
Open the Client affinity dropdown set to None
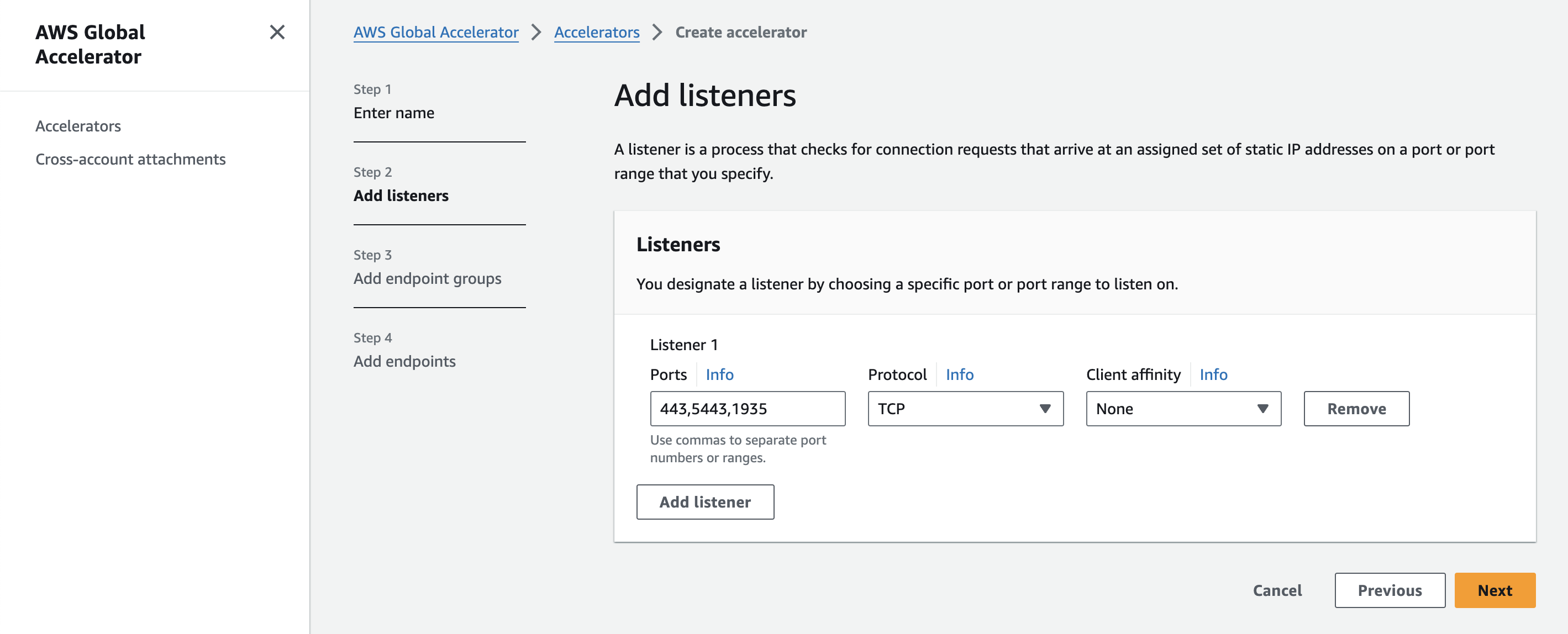click(x=1183, y=409)
